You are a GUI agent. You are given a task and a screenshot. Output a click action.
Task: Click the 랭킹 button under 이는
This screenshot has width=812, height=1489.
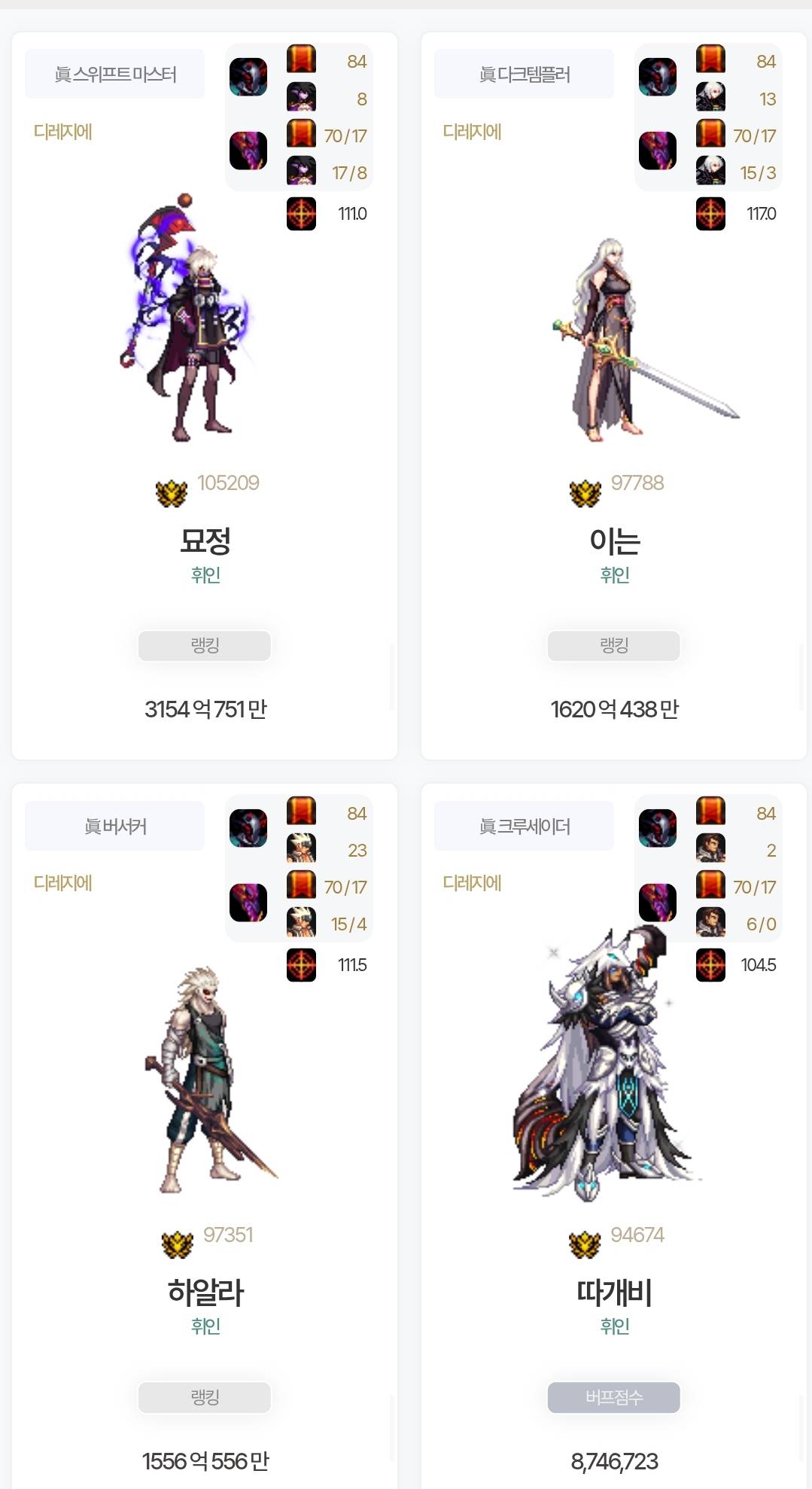click(614, 646)
